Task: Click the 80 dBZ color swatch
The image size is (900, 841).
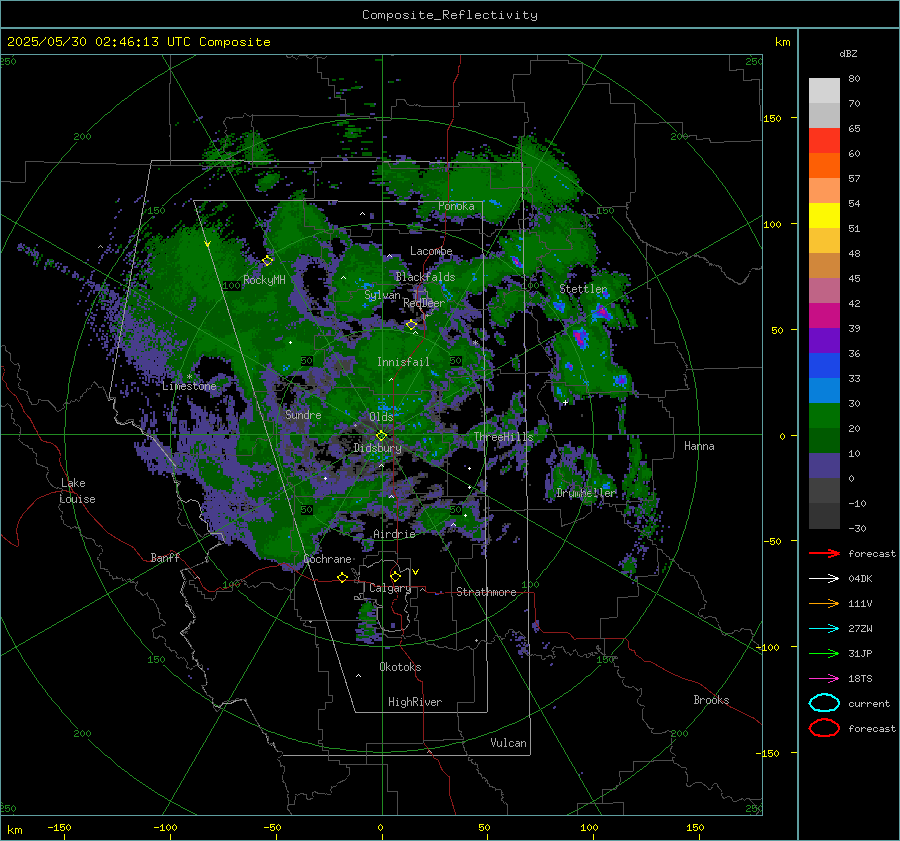Action: 824,90
